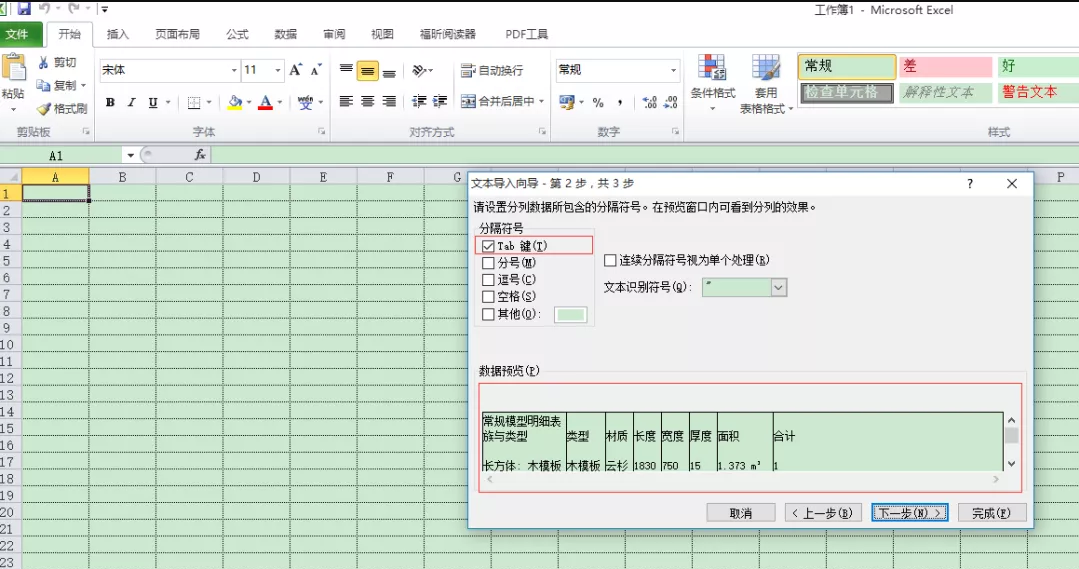Click the Save icon in quick access toolbar
The image size is (1079, 569).
click(x=24, y=8)
